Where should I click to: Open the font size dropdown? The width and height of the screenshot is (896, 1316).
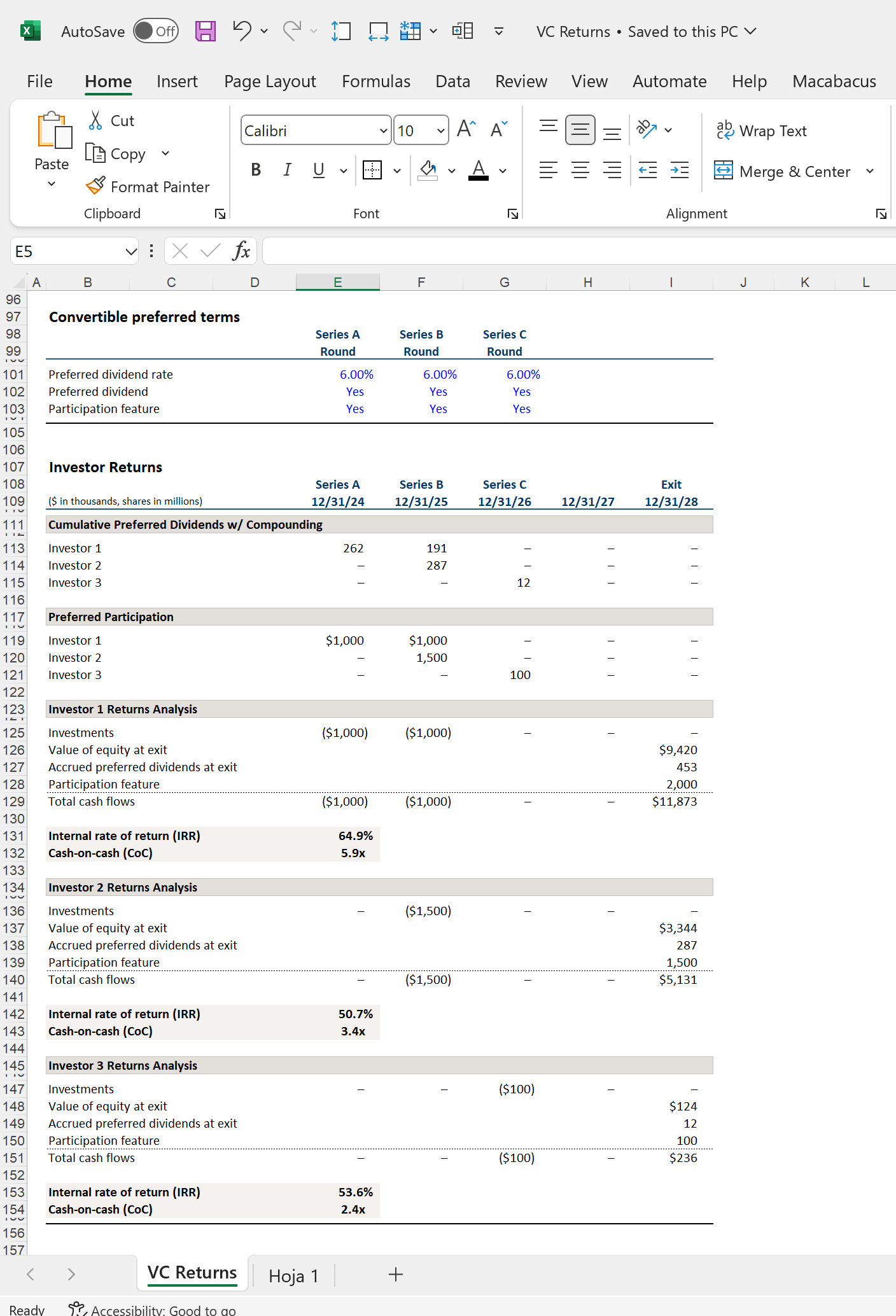(440, 131)
